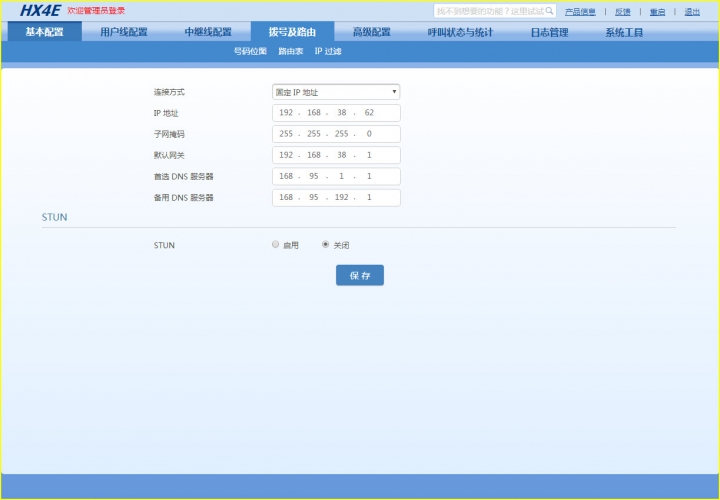Open the 反馈 feedback link

[x=623, y=12]
